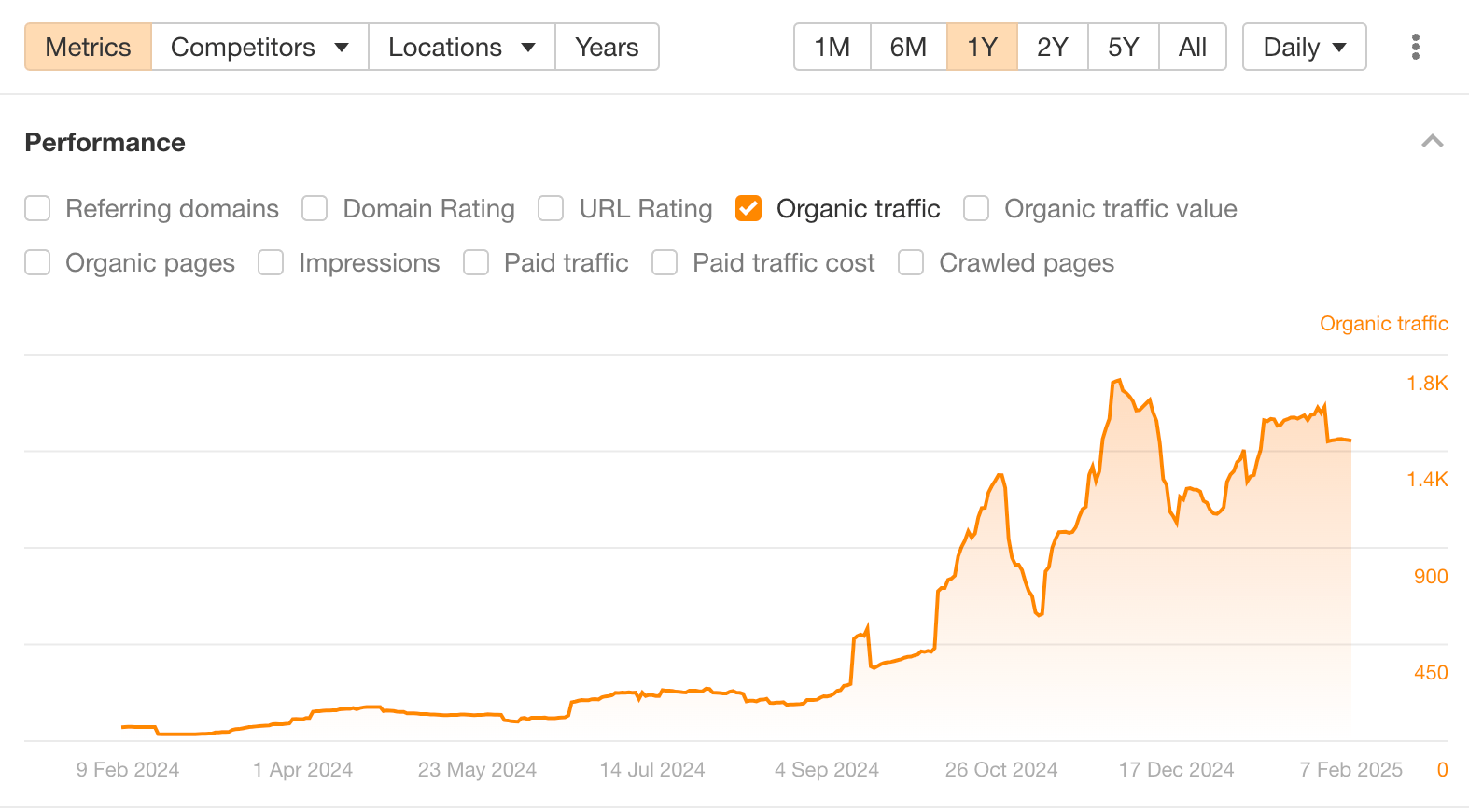This screenshot has width=1469, height=812.
Task: Uncheck the Organic traffic metric
Action: pyautogui.click(x=748, y=208)
